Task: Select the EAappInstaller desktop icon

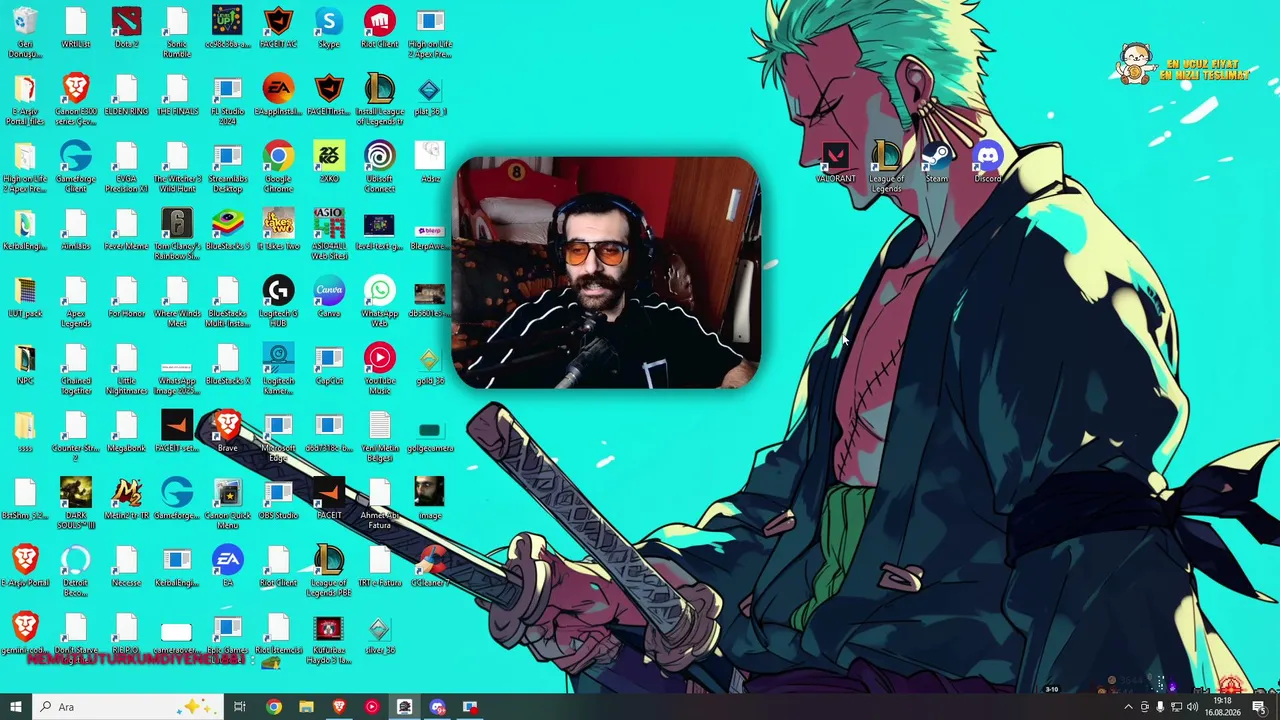Action: (x=278, y=95)
